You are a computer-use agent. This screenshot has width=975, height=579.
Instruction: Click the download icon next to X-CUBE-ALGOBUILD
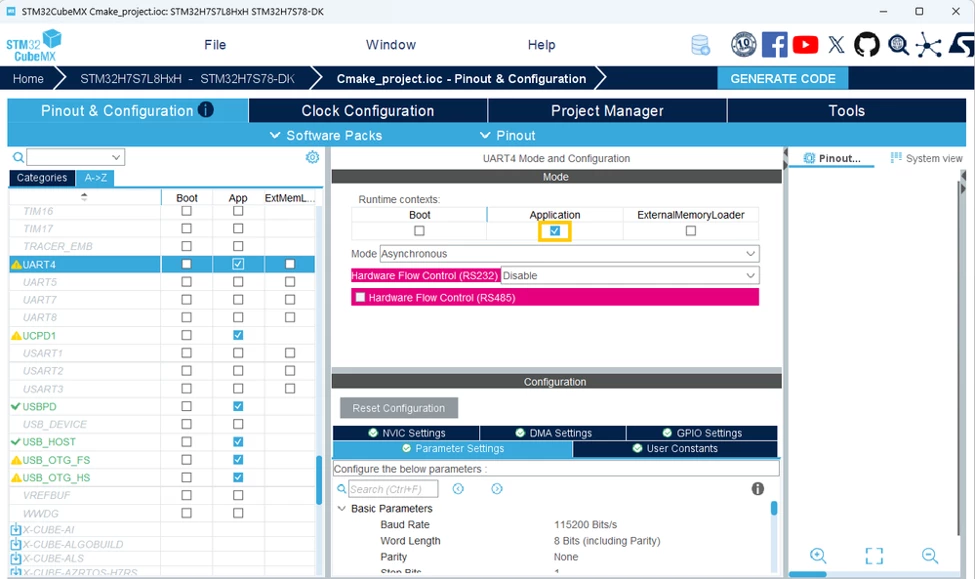click(x=16, y=544)
